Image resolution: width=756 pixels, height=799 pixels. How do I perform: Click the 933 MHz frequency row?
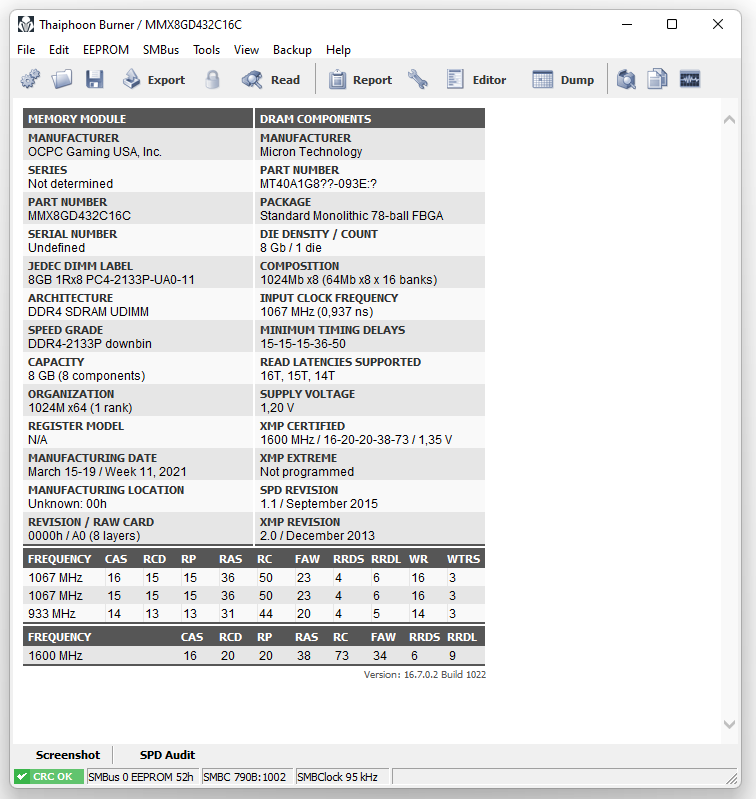tap(254, 614)
